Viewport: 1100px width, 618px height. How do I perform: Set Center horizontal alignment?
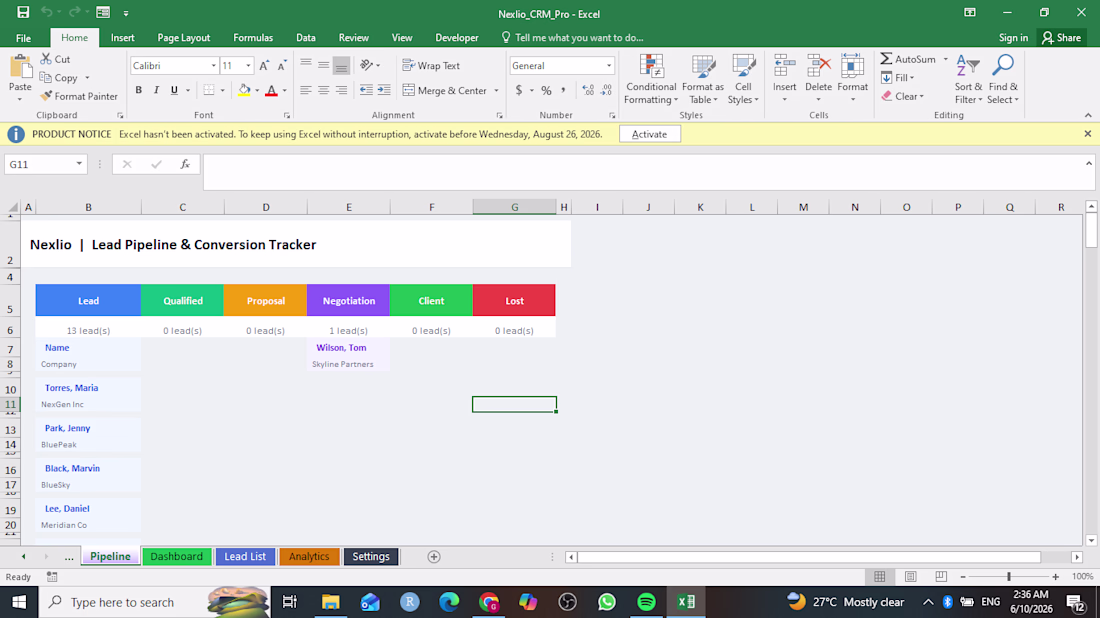coord(323,90)
